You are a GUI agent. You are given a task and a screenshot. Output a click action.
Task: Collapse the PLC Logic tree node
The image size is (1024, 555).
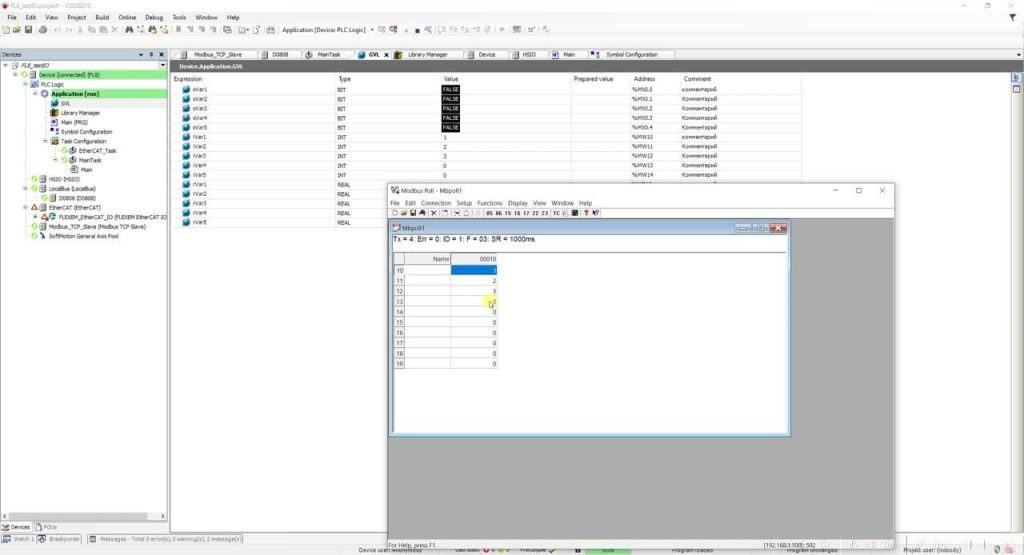click(25, 84)
